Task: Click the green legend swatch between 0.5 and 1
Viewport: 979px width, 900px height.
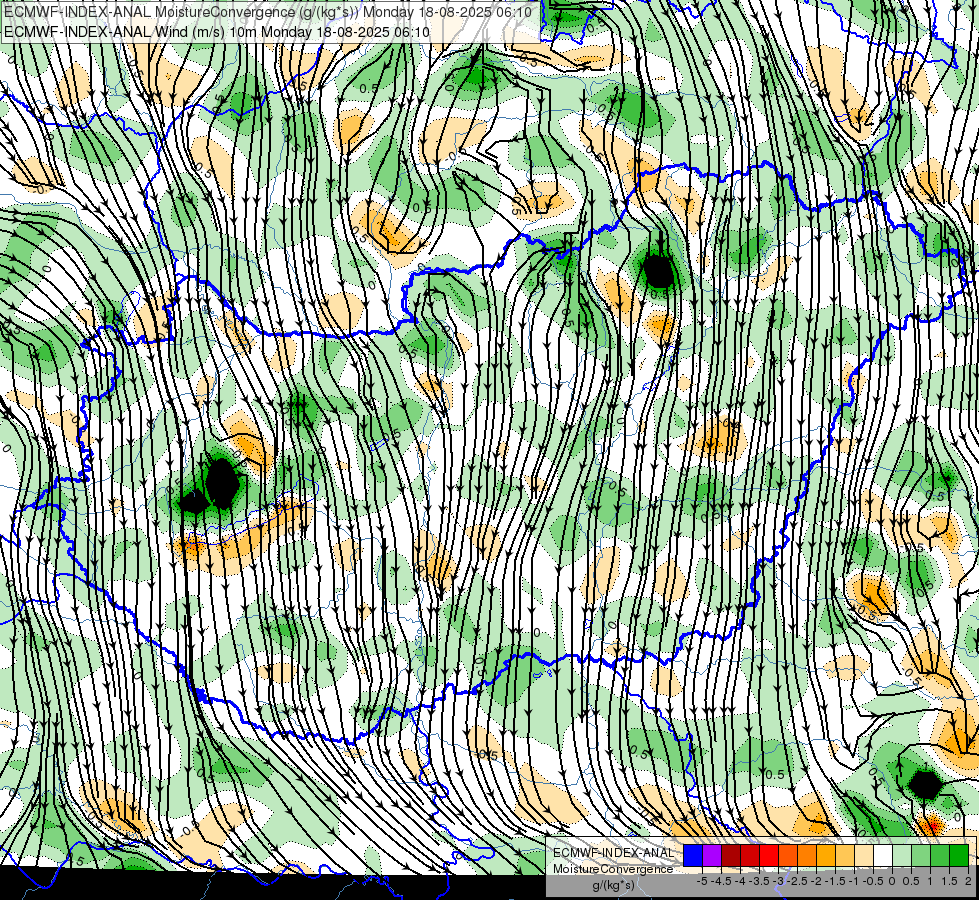Action: click(x=921, y=856)
